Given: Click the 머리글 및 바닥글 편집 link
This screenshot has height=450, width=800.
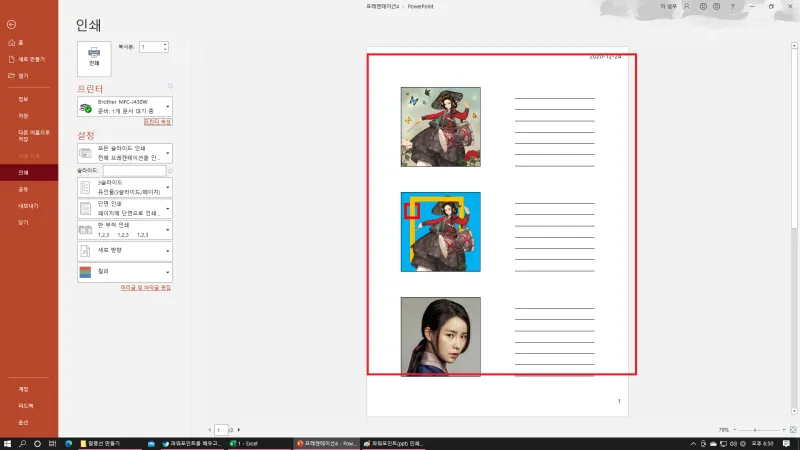Looking at the screenshot, I should pyautogui.click(x=145, y=288).
